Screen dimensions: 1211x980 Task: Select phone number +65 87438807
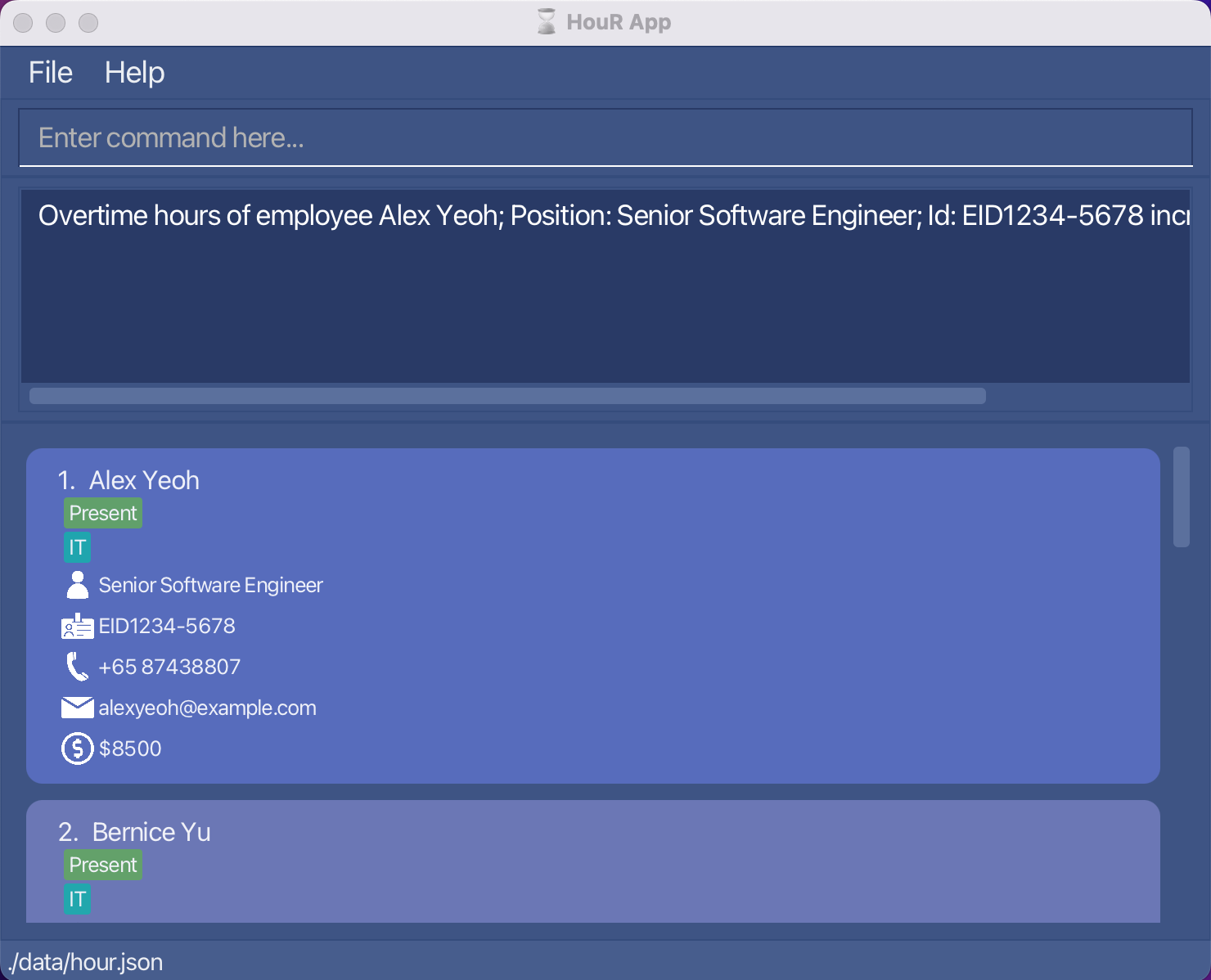[x=169, y=667]
